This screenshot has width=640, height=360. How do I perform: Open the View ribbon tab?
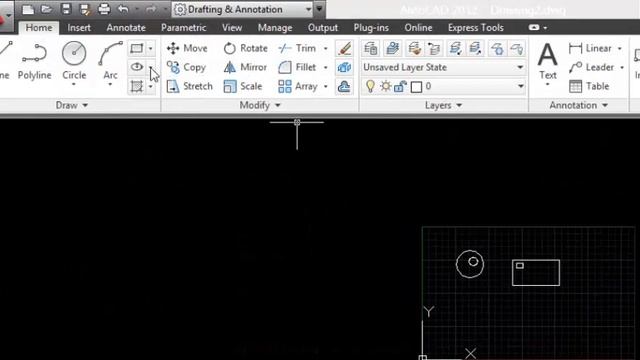232,28
